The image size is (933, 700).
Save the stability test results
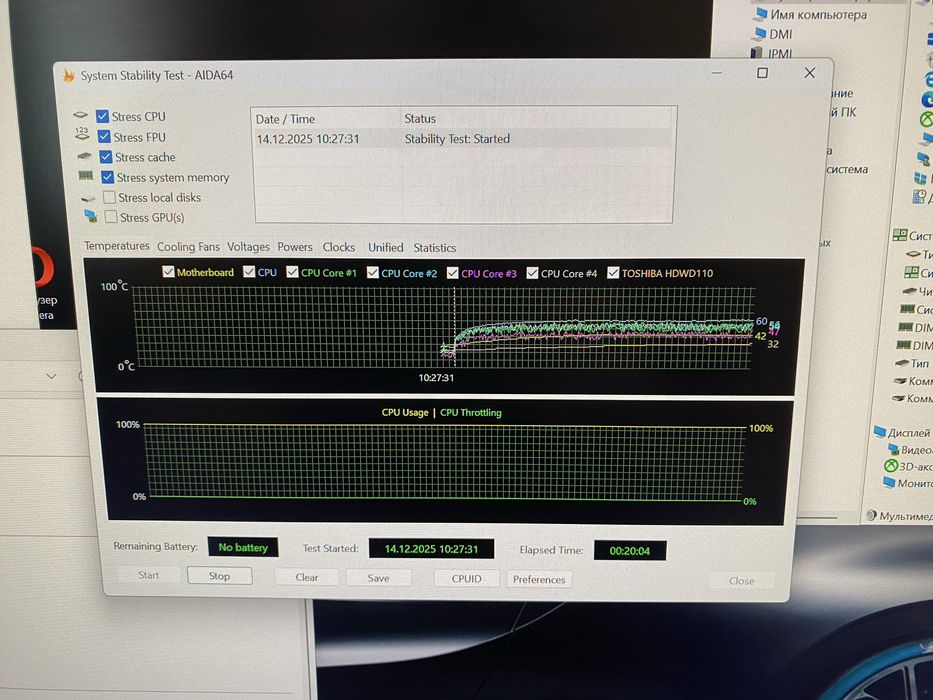(x=378, y=578)
